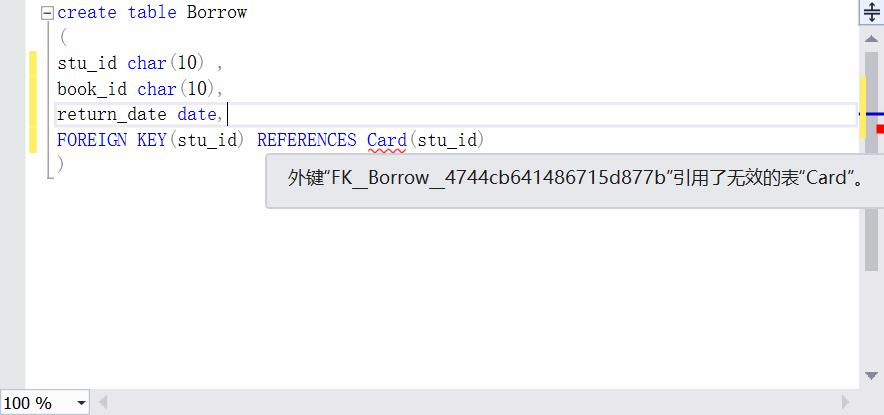Click the yellow change marker beside stu_id line

33,63
